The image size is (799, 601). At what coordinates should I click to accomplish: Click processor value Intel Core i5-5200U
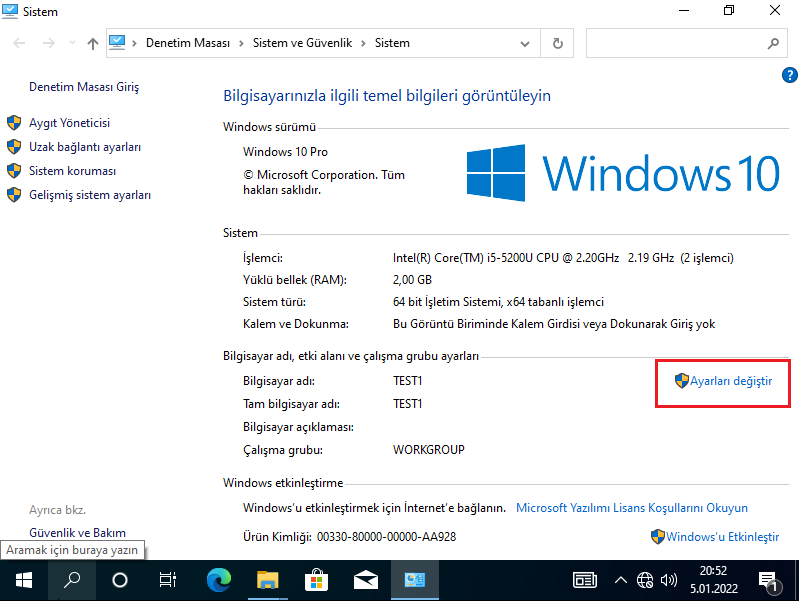coord(563,258)
